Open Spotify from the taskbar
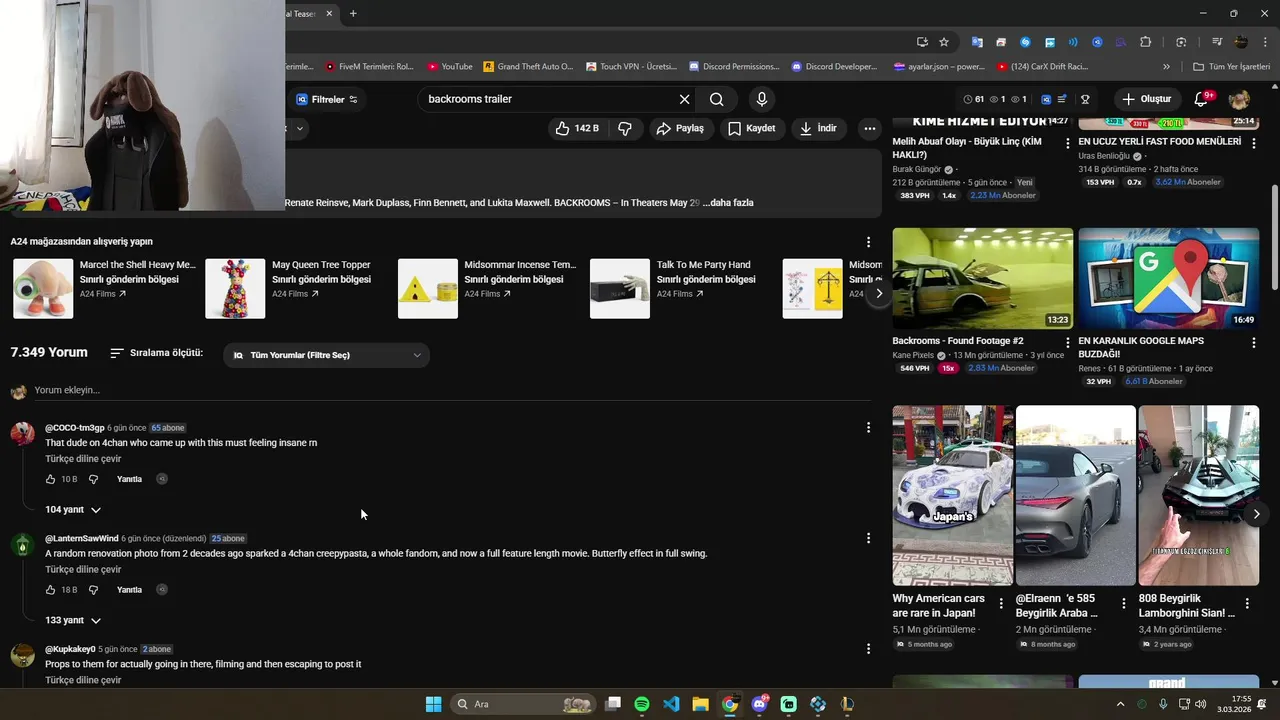 [x=642, y=704]
